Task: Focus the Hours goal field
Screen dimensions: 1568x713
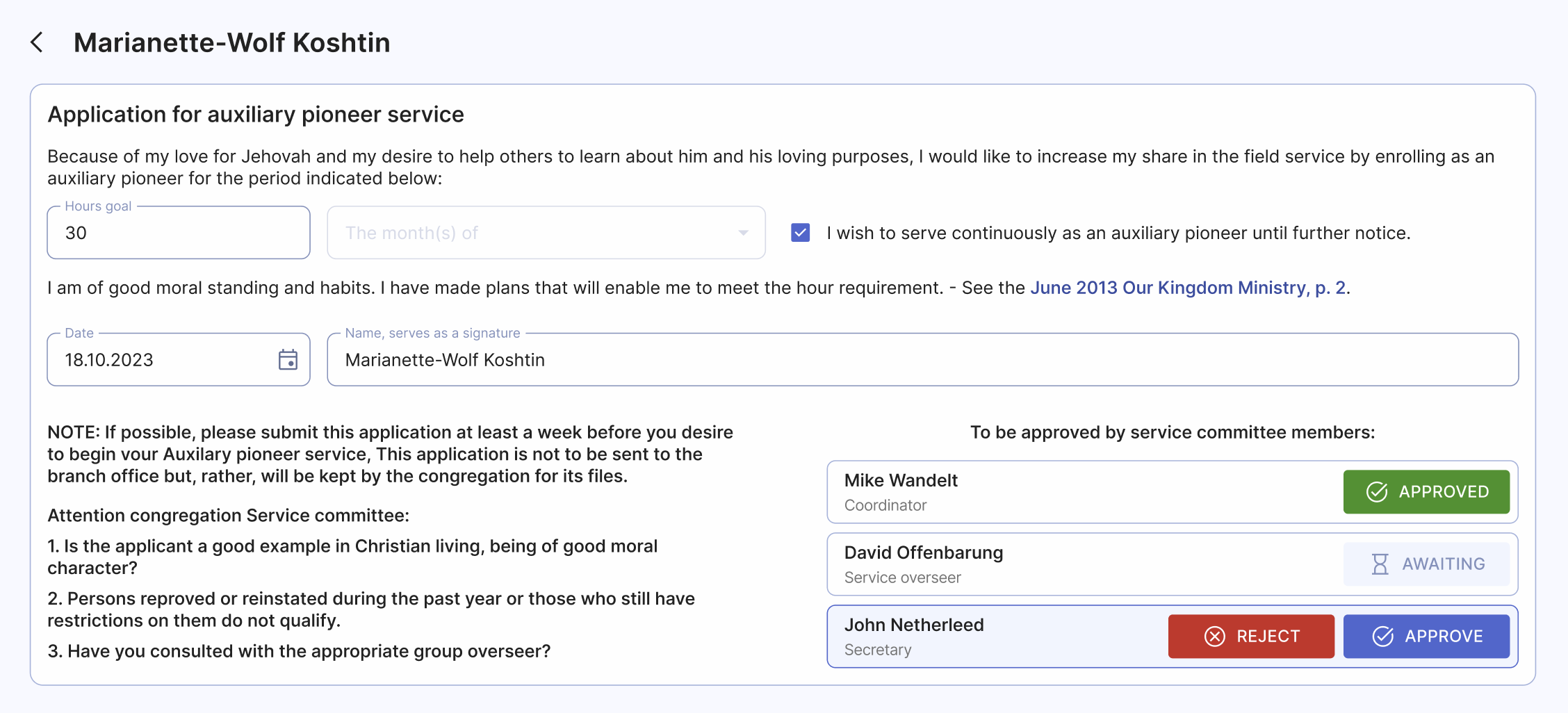Action: pos(178,233)
